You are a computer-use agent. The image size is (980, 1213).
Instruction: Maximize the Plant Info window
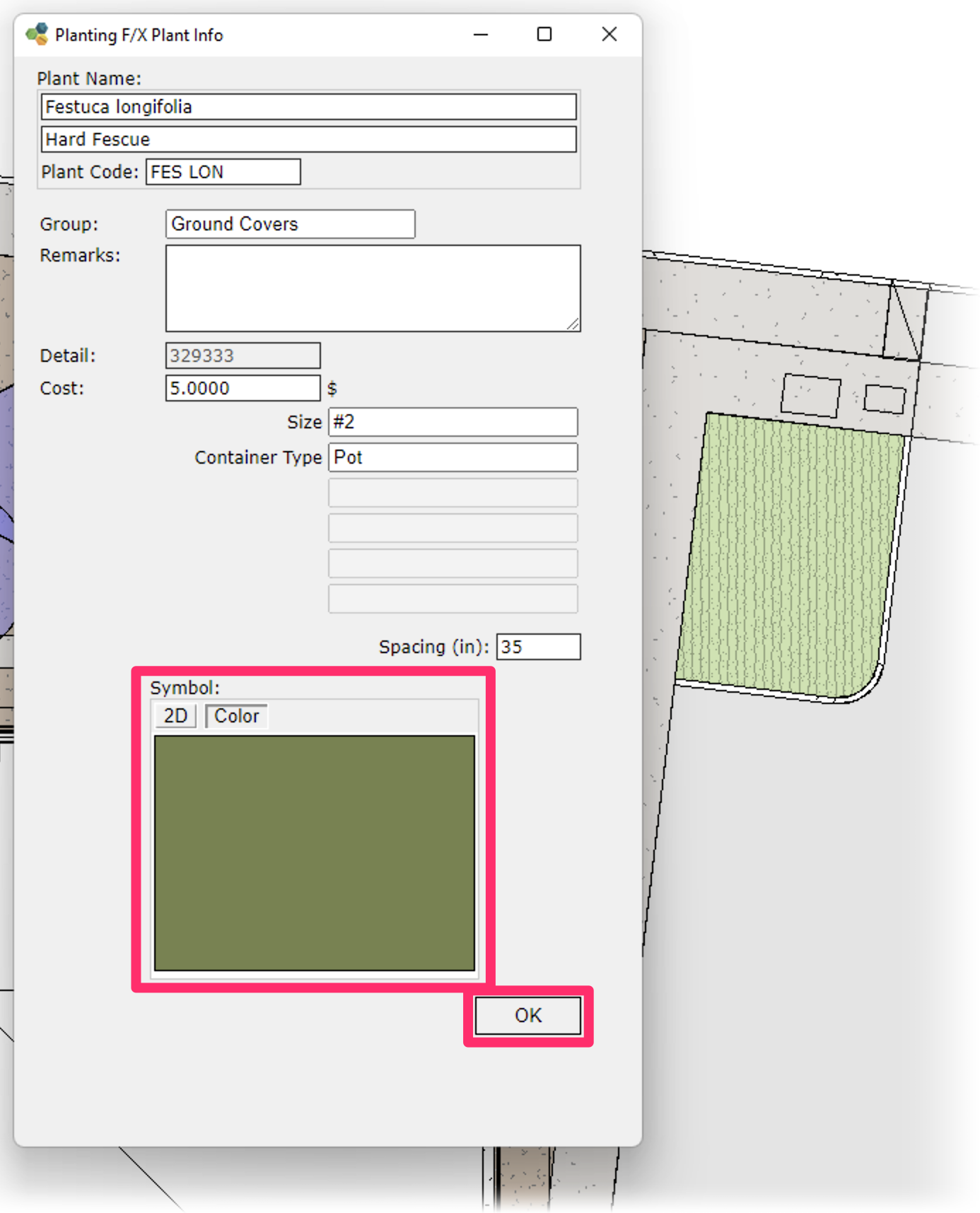coord(544,34)
